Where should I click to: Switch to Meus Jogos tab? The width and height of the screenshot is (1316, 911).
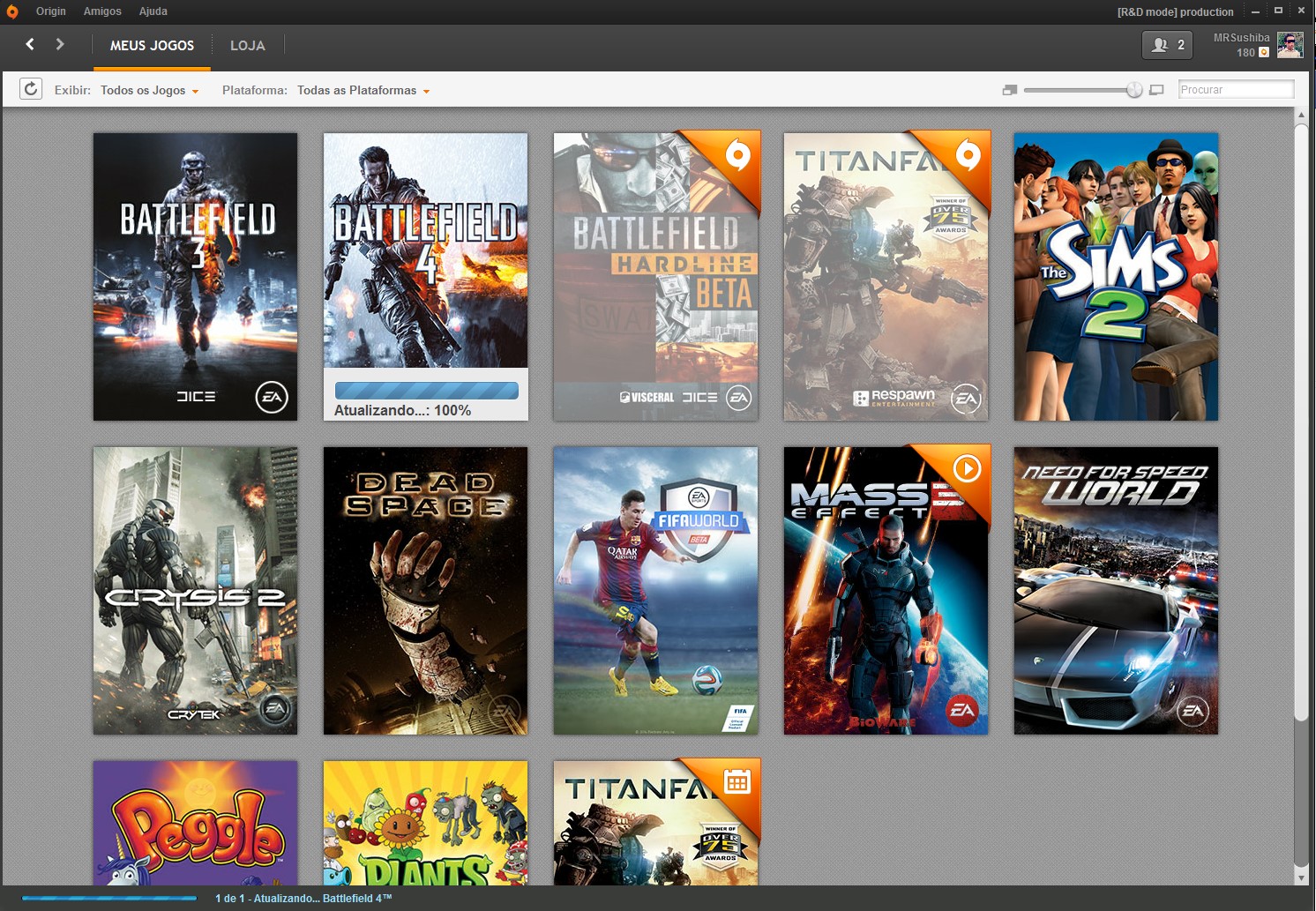click(152, 45)
